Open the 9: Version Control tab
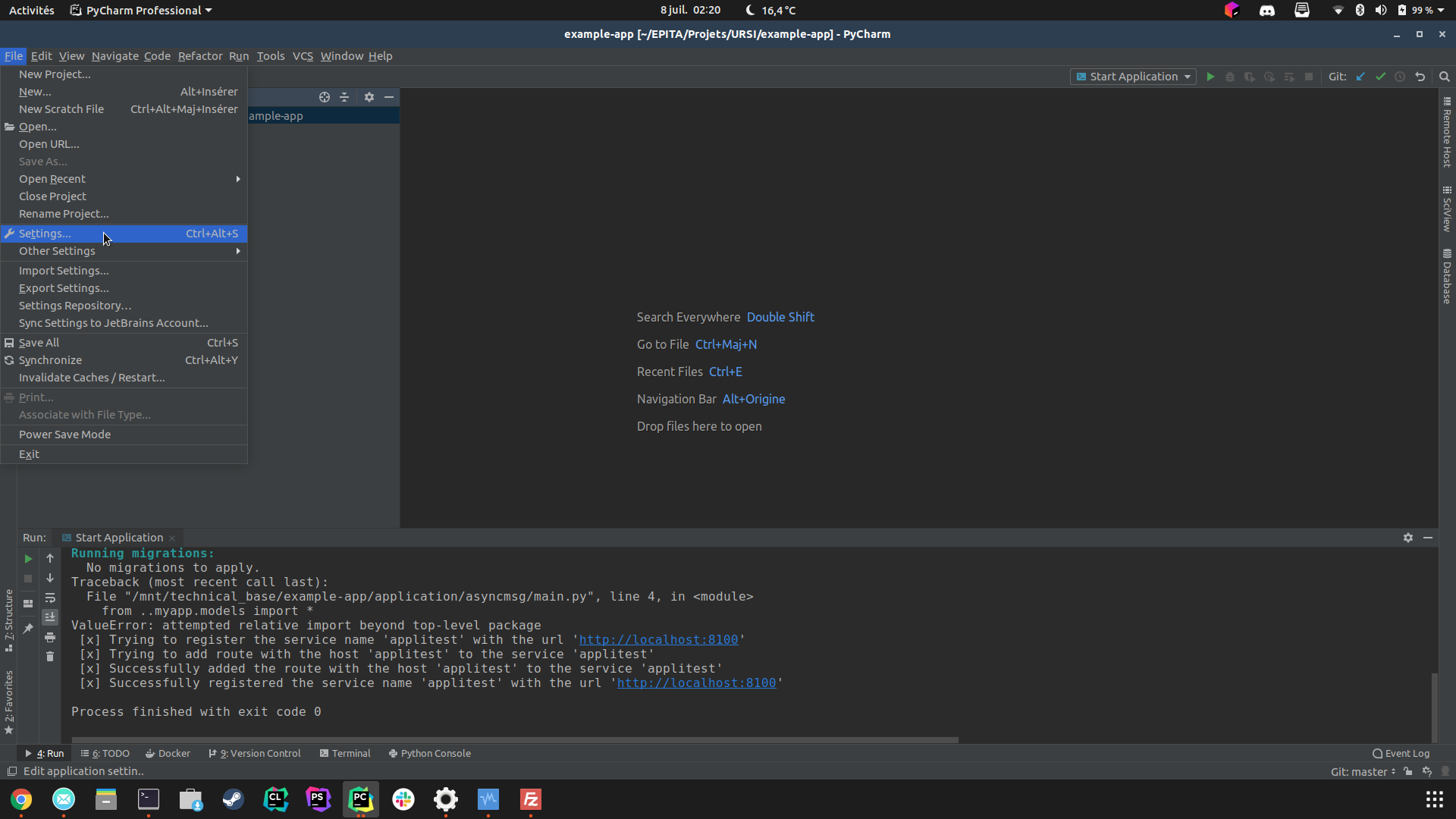Screen dimensions: 1456x819 255,754
